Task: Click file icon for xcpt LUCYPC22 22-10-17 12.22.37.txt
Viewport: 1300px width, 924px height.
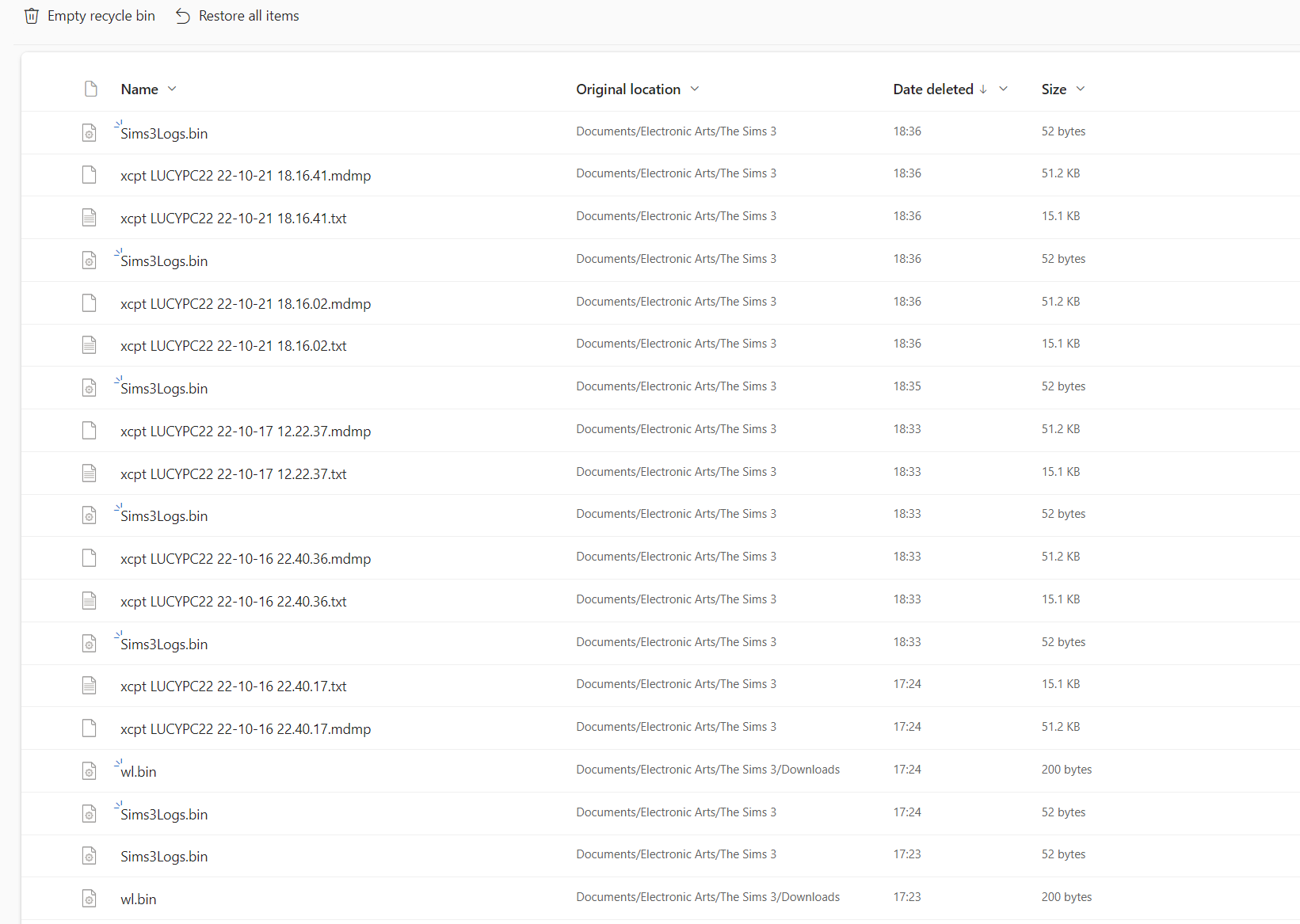Action: click(x=90, y=473)
